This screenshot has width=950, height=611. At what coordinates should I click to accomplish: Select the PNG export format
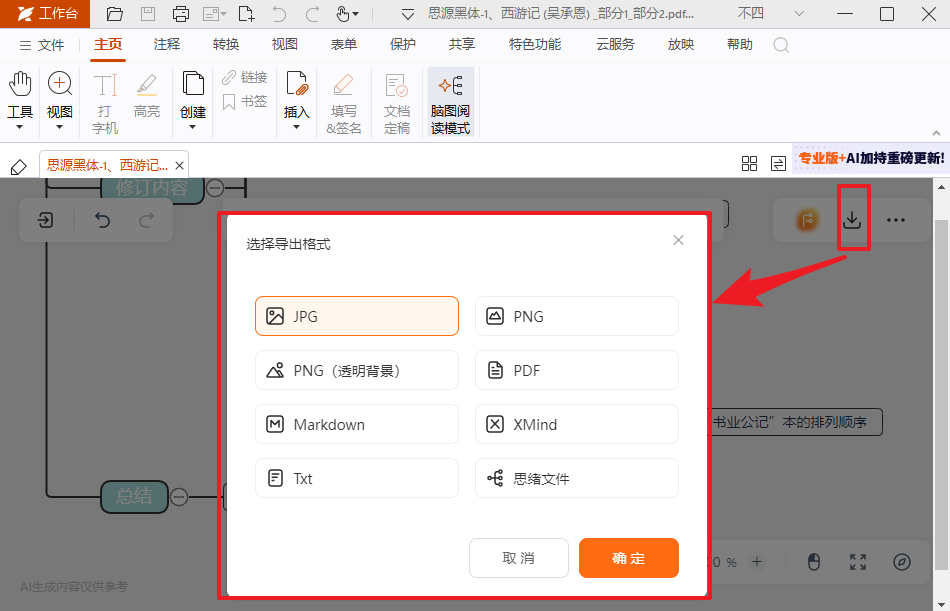(577, 315)
